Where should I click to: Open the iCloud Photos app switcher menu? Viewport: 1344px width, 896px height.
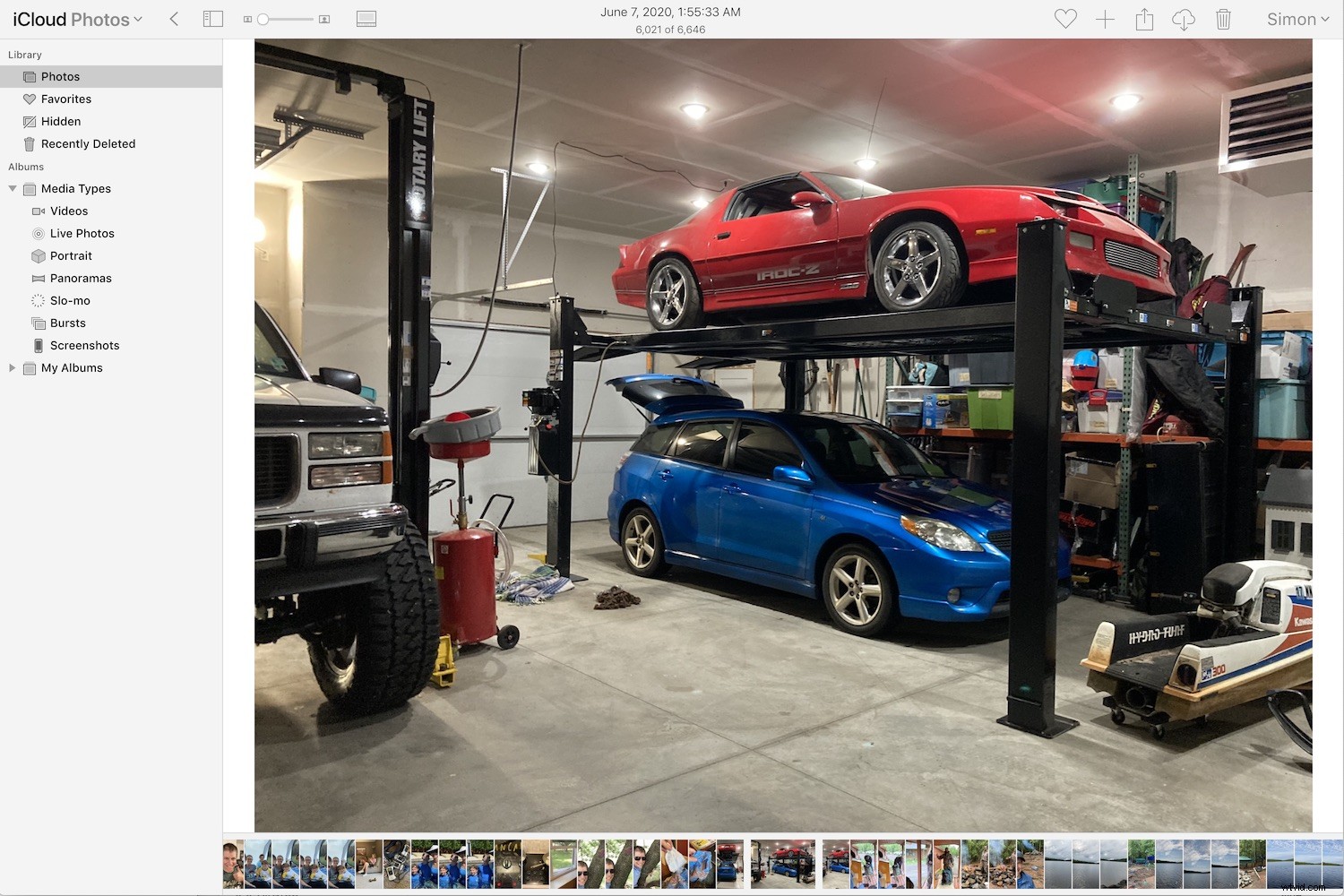tap(76, 18)
